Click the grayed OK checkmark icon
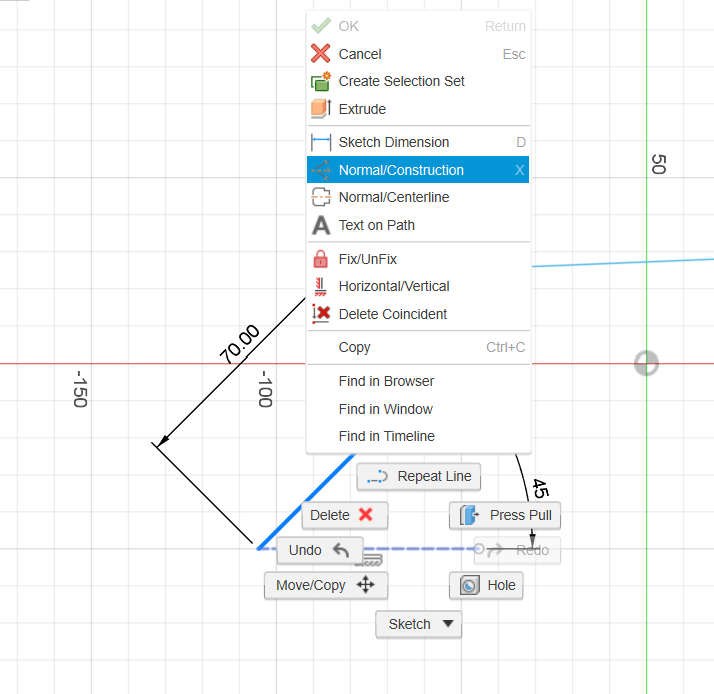 click(321, 26)
